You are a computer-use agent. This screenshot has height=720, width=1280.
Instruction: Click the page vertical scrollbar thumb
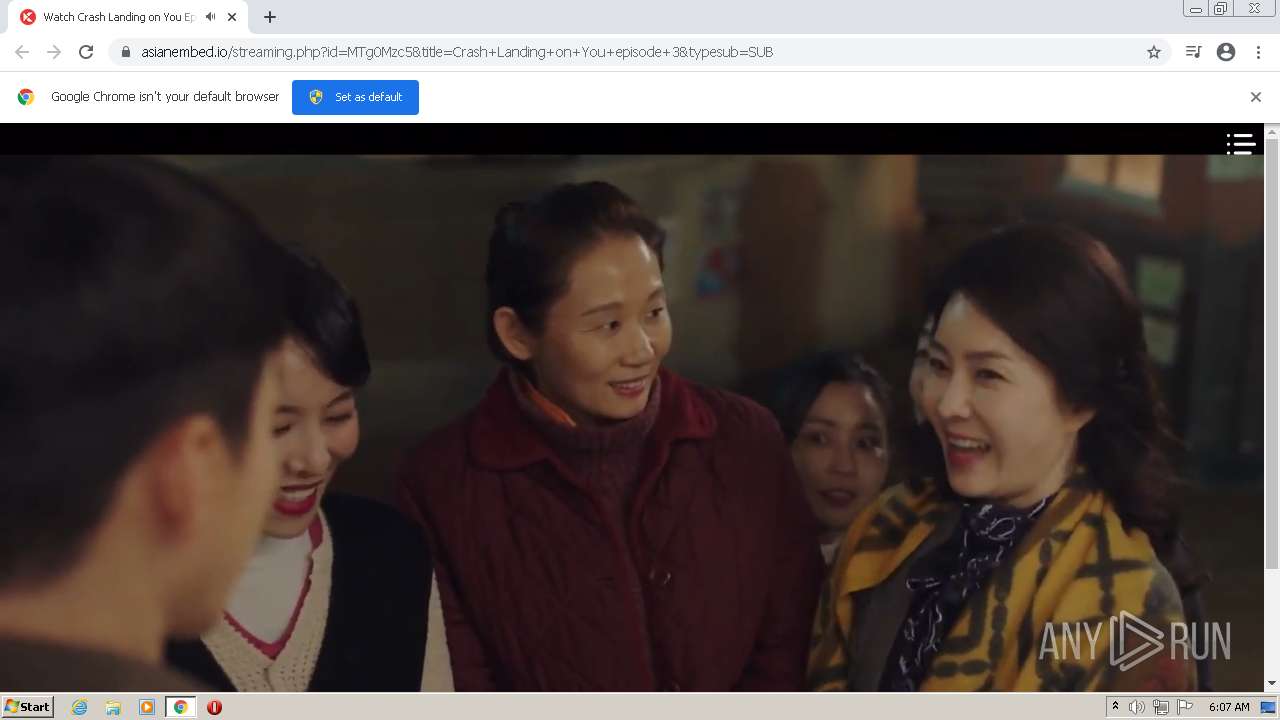(x=1272, y=355)
